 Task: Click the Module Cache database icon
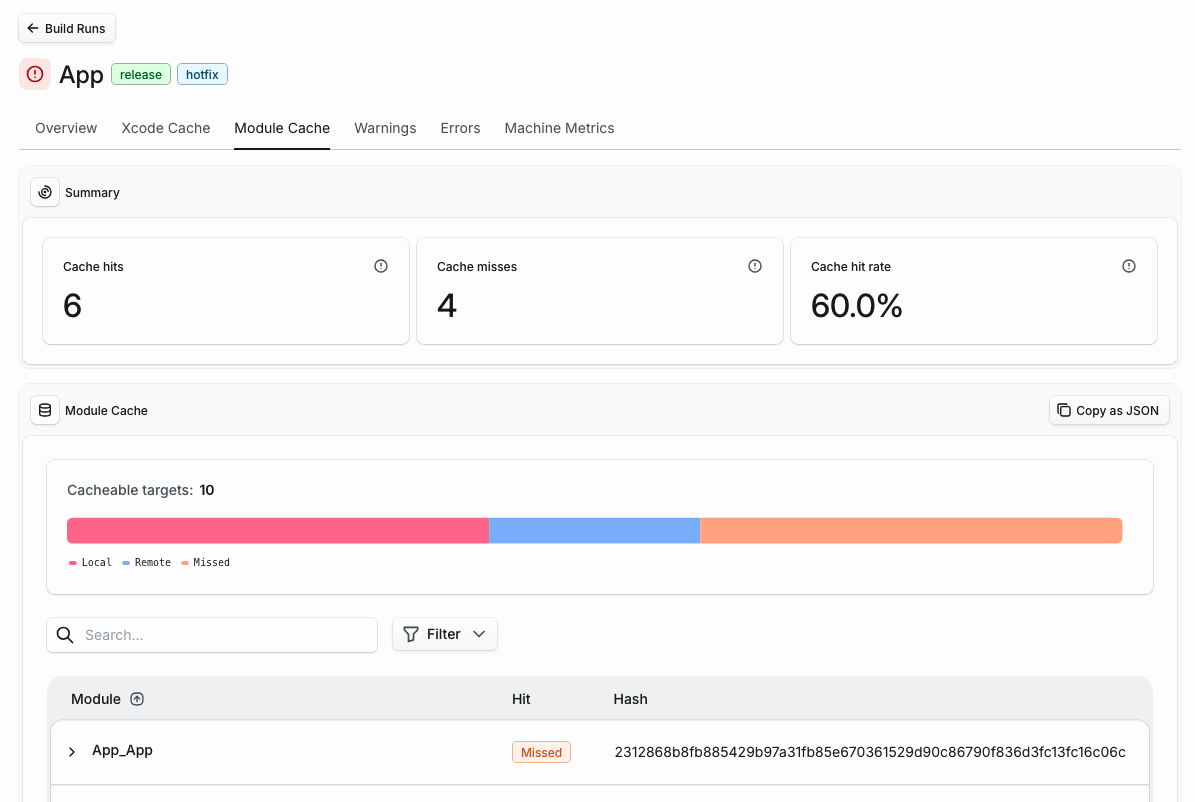pos(45,410)
